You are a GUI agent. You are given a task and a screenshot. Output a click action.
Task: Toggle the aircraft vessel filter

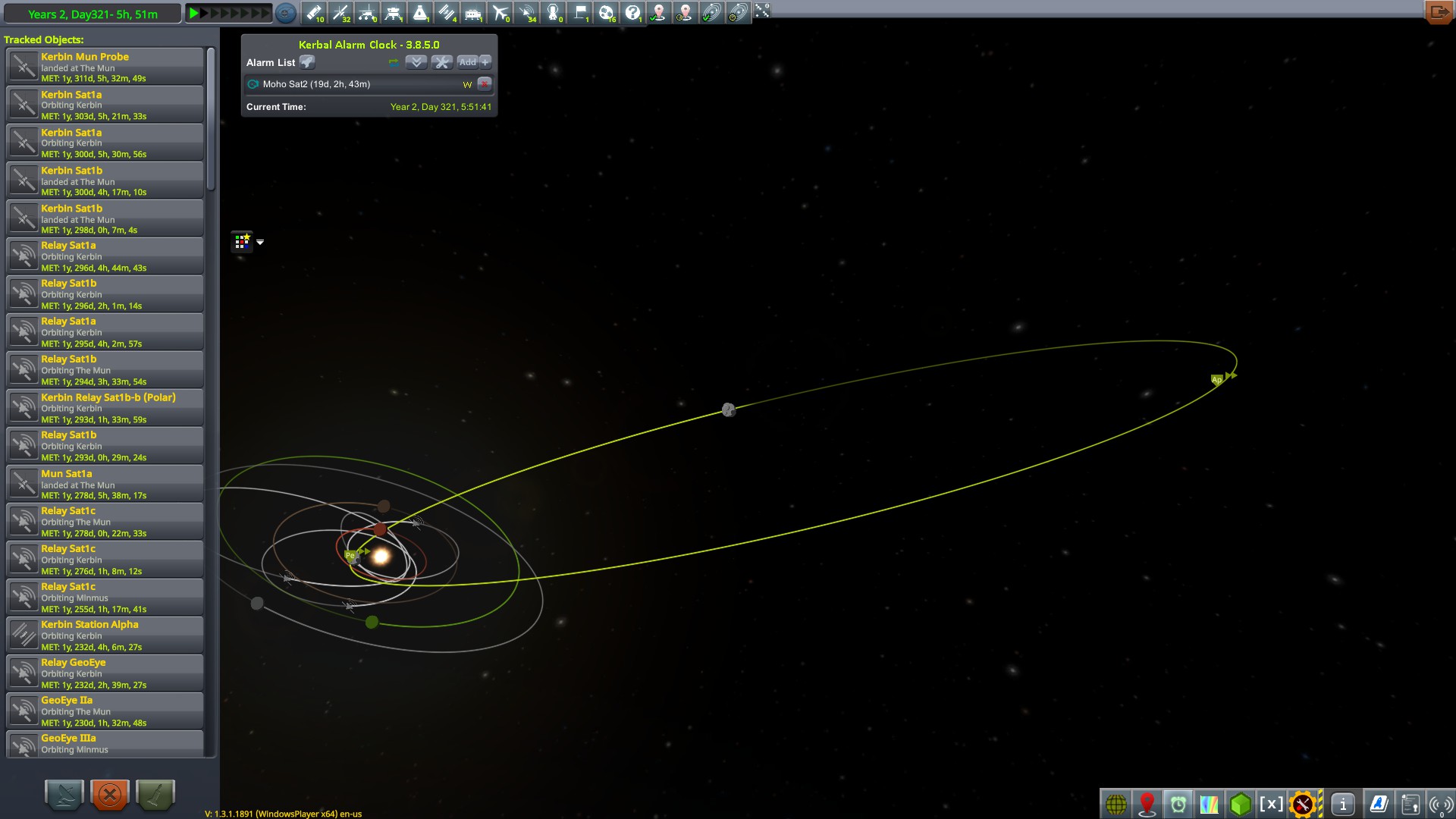[500, 12]
